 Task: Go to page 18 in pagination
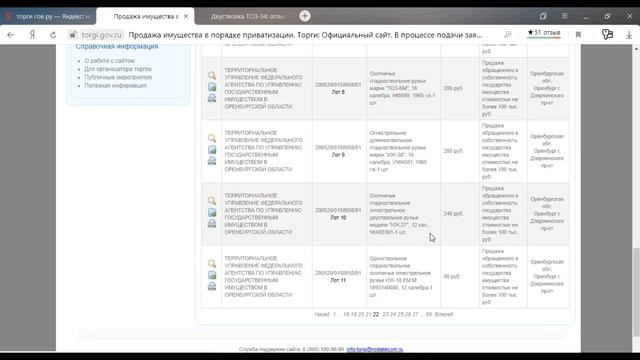point(347,315)
